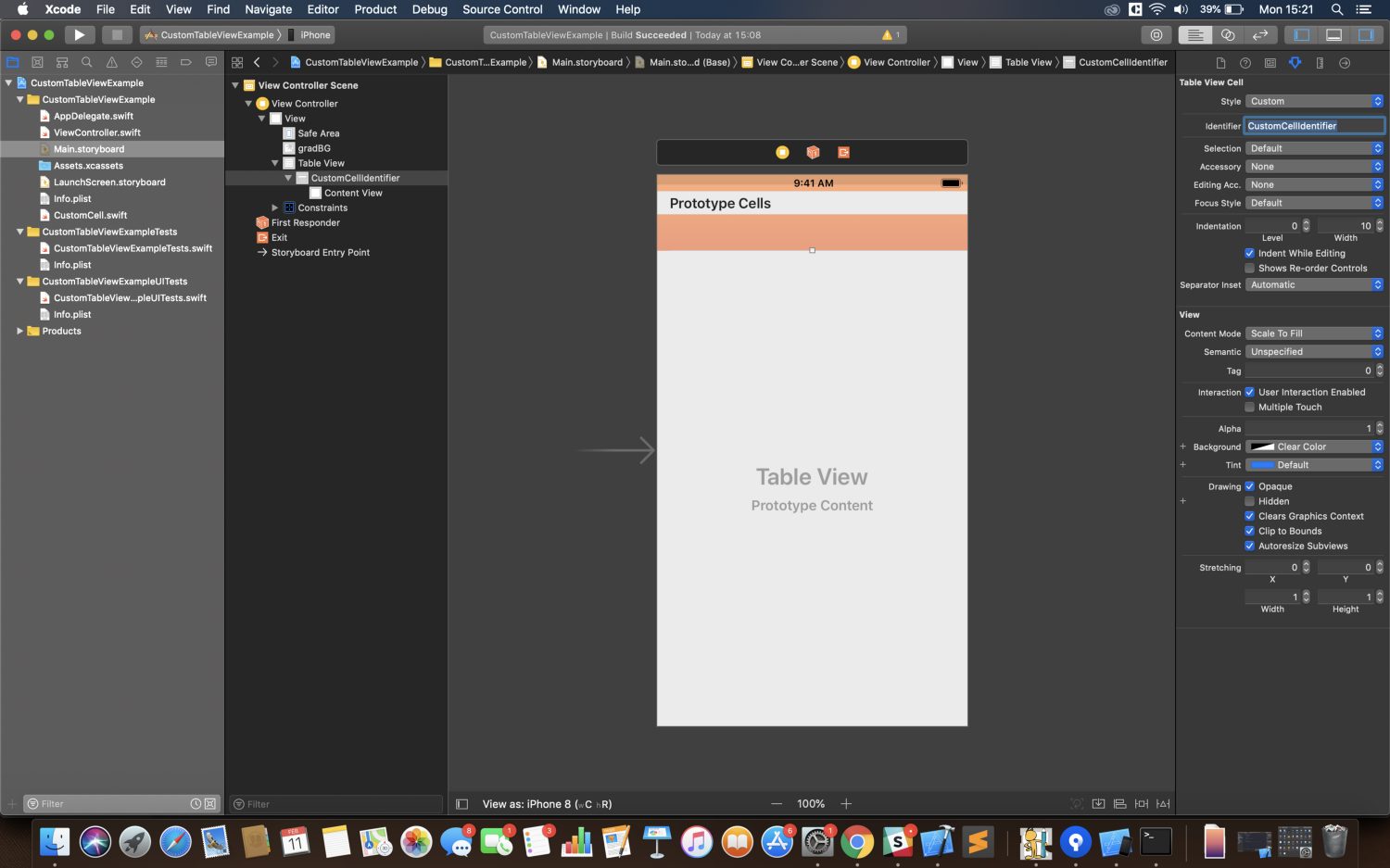Show the Quick Help inspector
Image resolution: width=1390 pixels, height=868 pixels.
[1245, 63]
